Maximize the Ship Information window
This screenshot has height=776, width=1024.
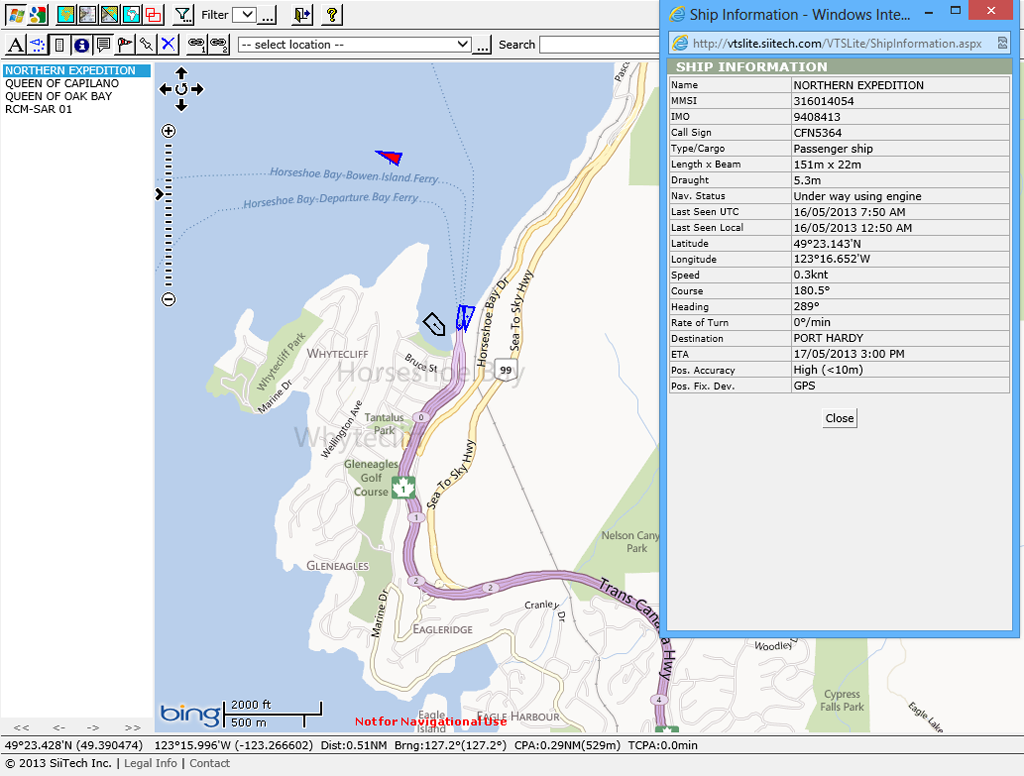pyautogui.click(x=955, y=11)
